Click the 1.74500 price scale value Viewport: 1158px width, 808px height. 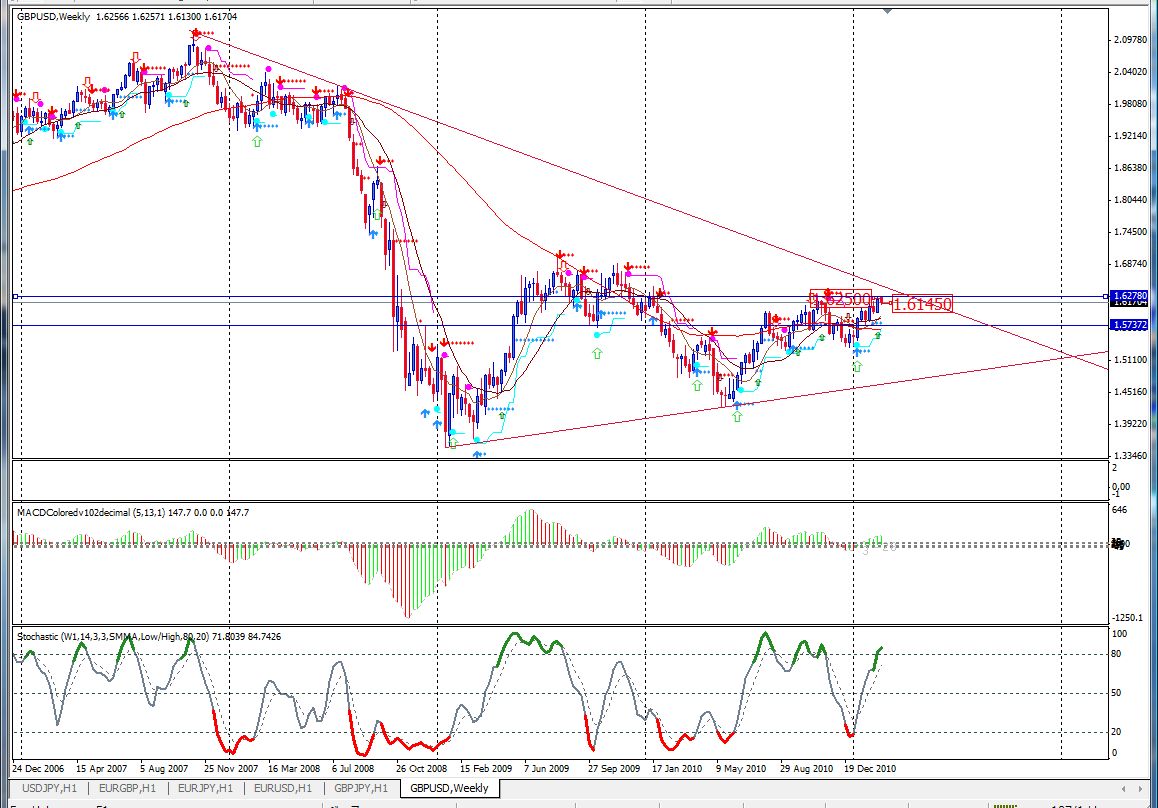(1130, 232)
